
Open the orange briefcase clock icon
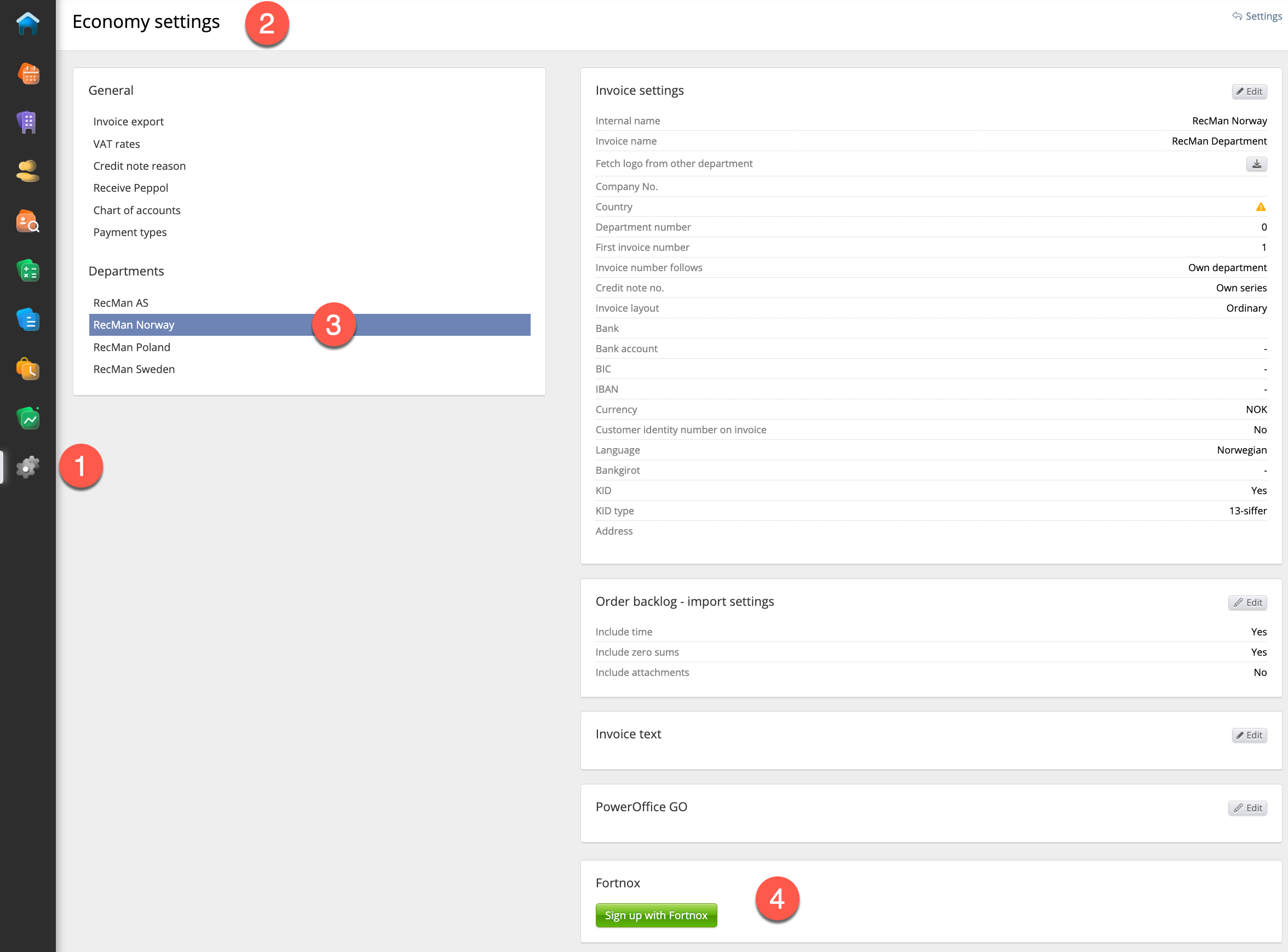point(27,369)
